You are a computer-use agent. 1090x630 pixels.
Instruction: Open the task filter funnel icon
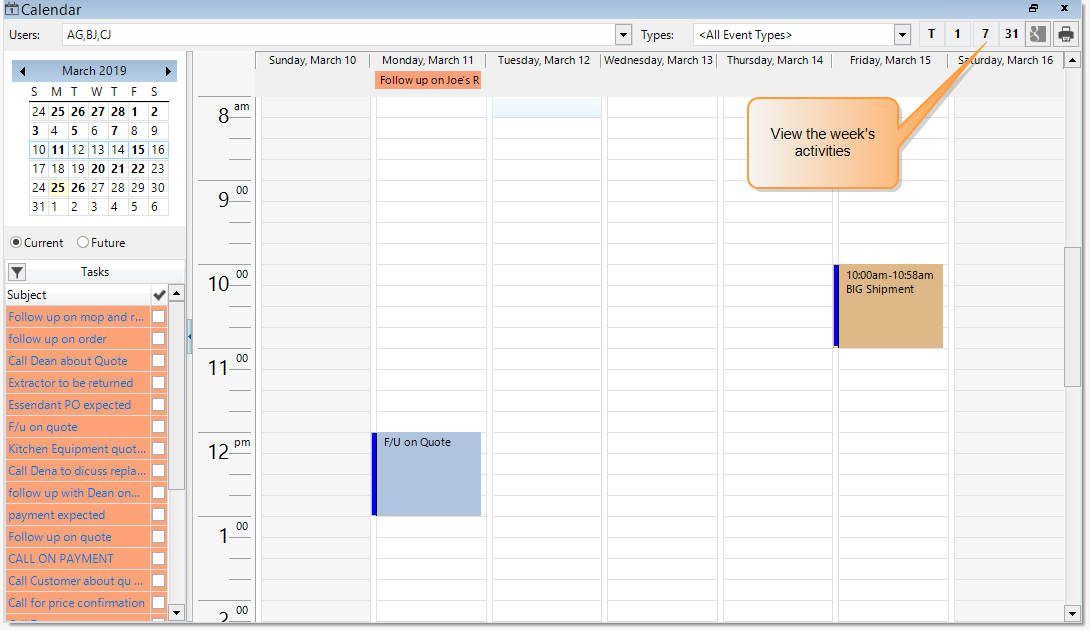click(16, 271)
